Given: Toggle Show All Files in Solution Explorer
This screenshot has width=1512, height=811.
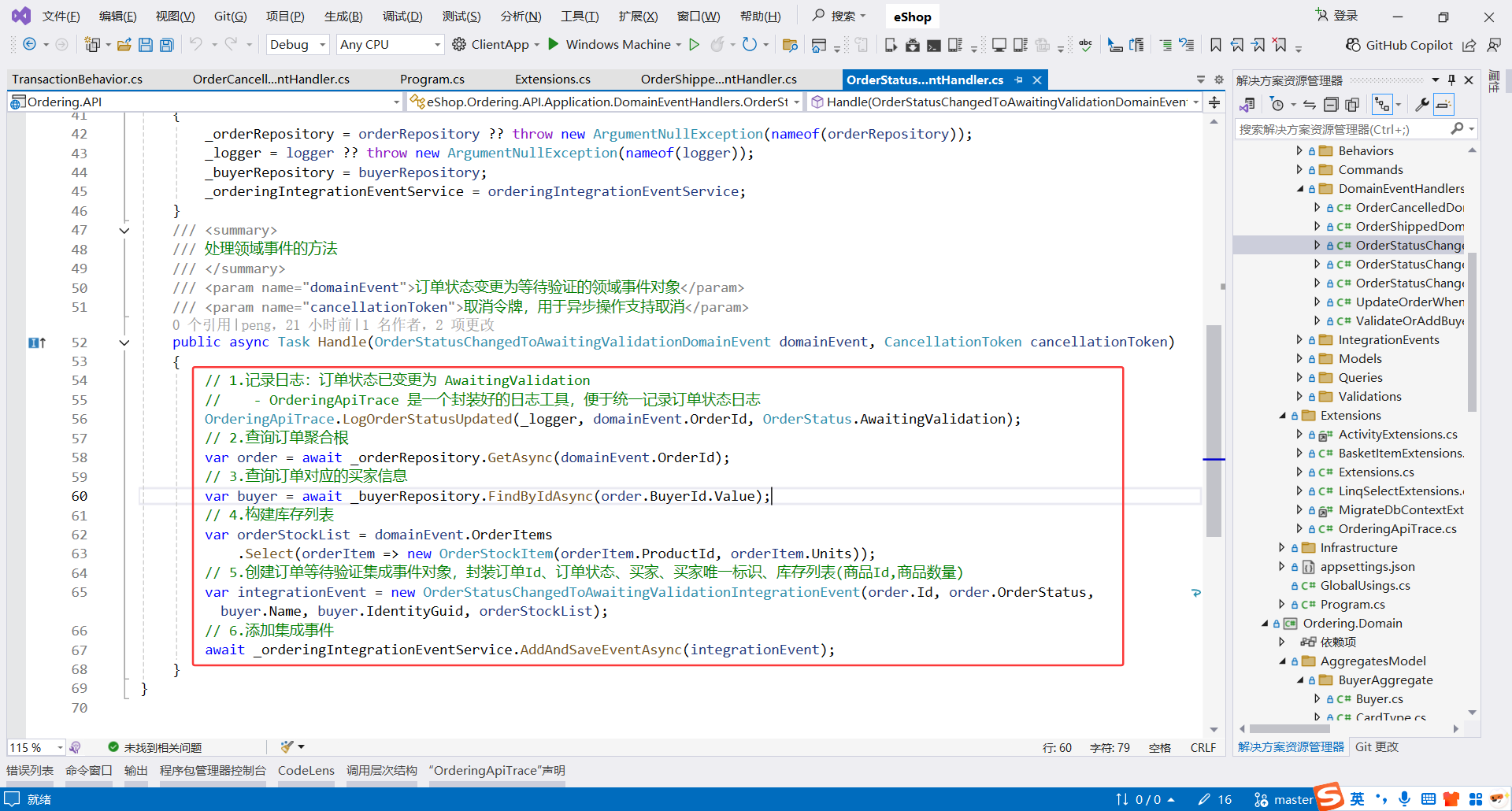Looking at the screenshot, I should click(1352, 105).
